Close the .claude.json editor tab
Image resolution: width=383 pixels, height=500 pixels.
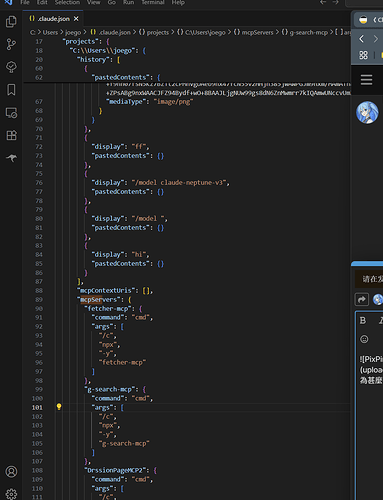pyautogui.click(x=76, y=19)
